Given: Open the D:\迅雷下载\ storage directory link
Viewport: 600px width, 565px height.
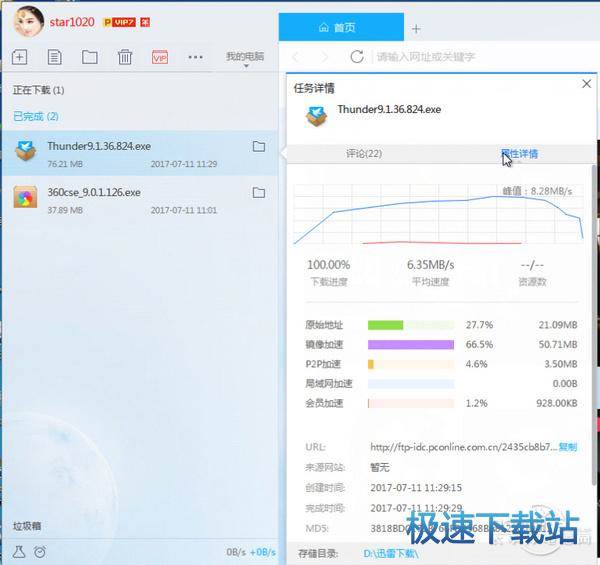Looking at the screenshot, I should 391,554.
